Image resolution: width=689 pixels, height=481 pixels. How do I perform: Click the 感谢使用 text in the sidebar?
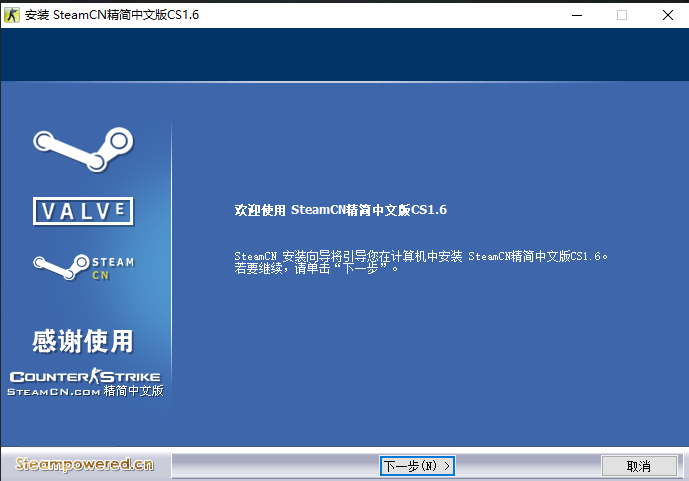83,341
